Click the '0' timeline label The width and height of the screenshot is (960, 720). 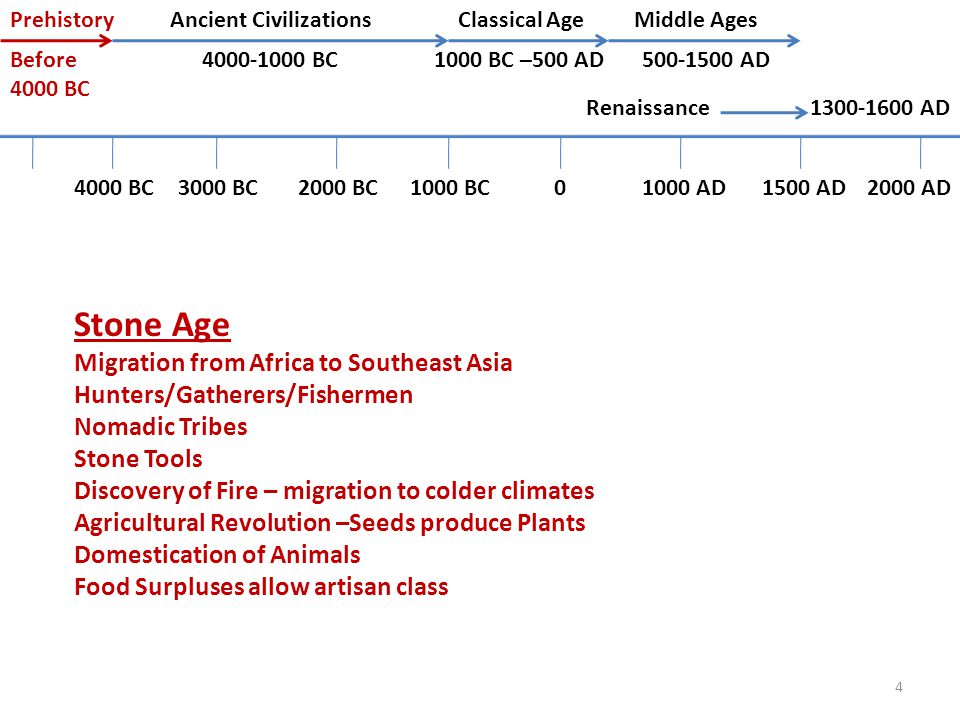point(560,188)
